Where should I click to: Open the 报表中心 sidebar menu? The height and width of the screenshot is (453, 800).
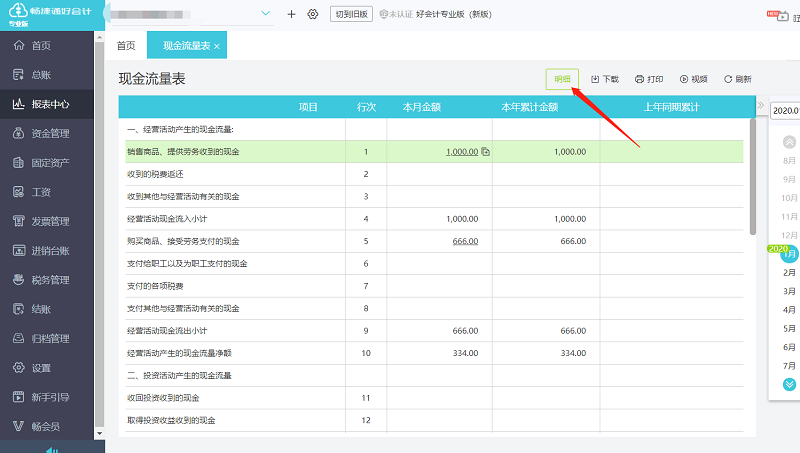click(x=48, y=104)
